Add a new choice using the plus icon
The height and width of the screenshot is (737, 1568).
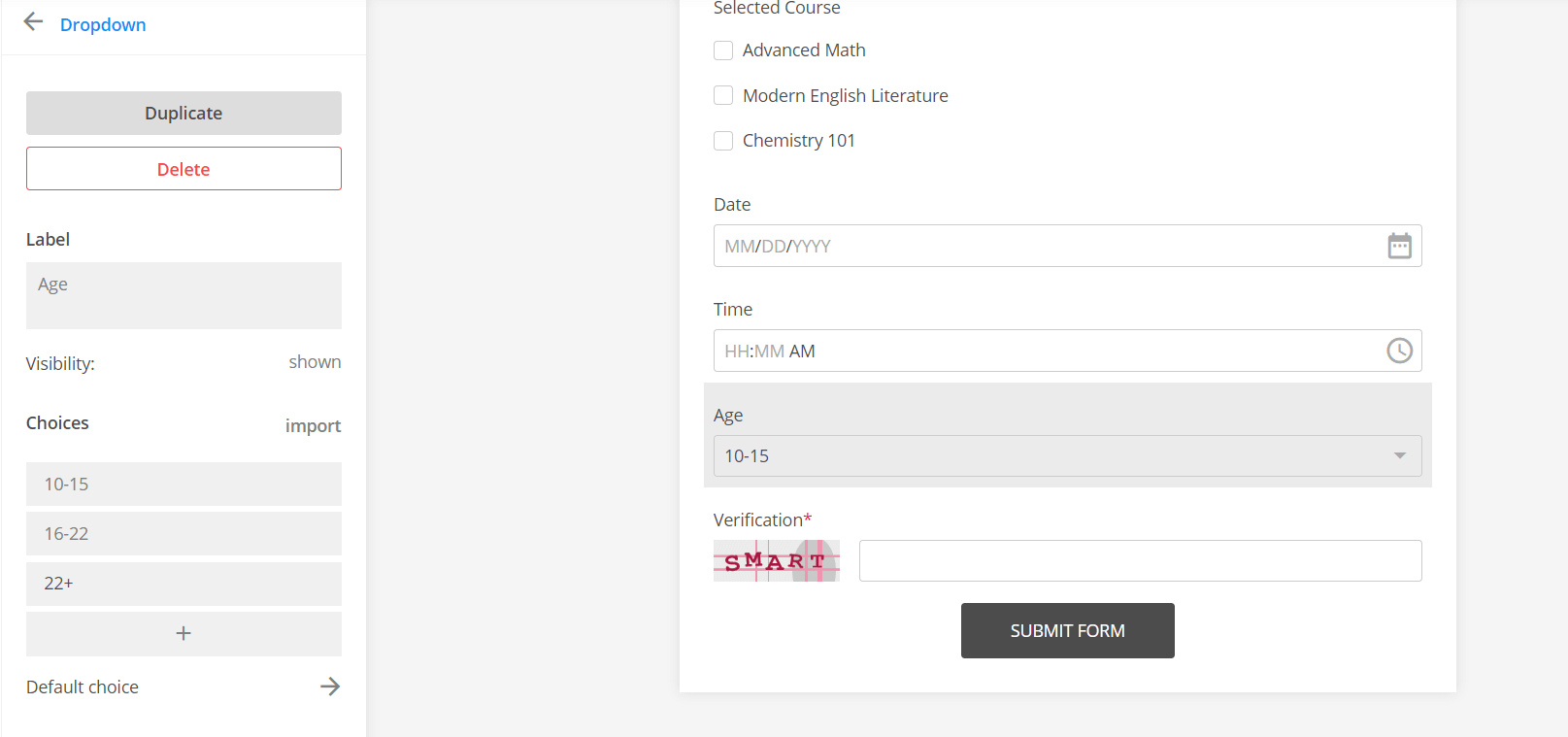pos(183,633)
